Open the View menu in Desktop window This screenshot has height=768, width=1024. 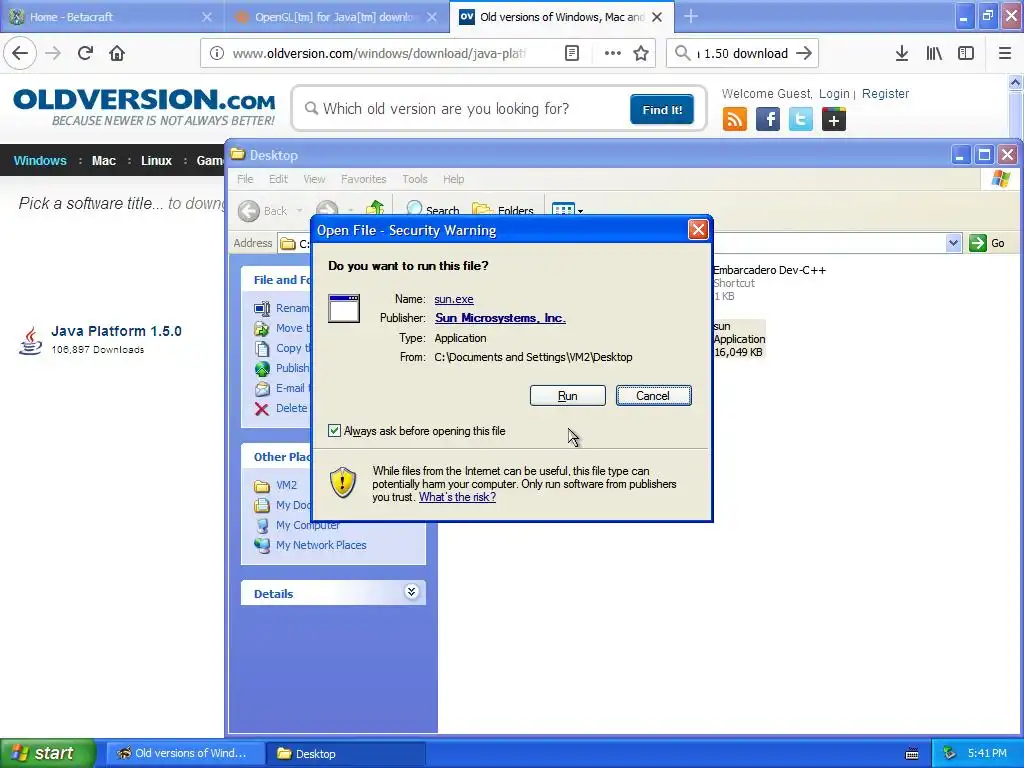tap(314, 179)
